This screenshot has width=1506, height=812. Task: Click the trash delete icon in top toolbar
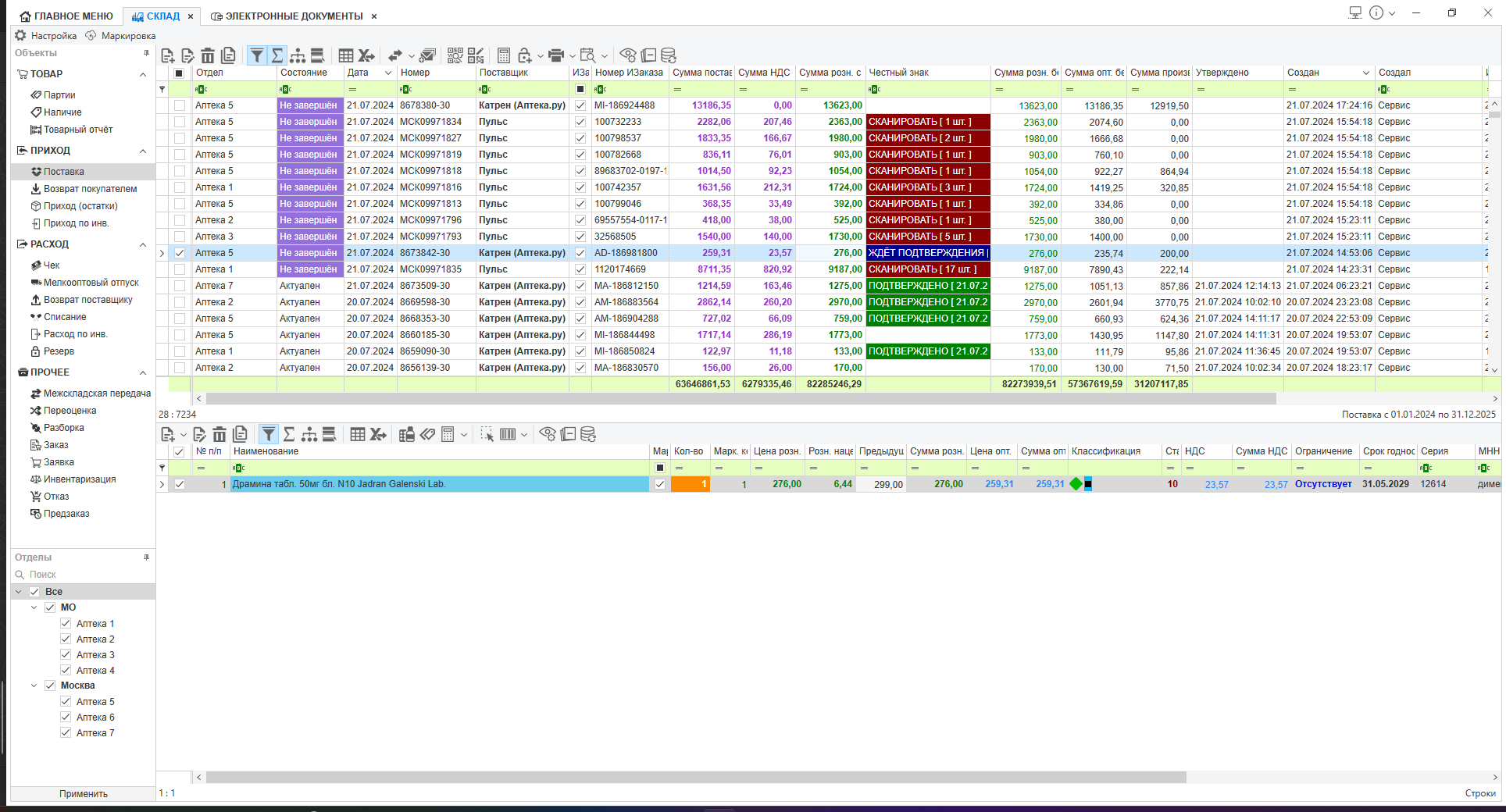(208, 55)
